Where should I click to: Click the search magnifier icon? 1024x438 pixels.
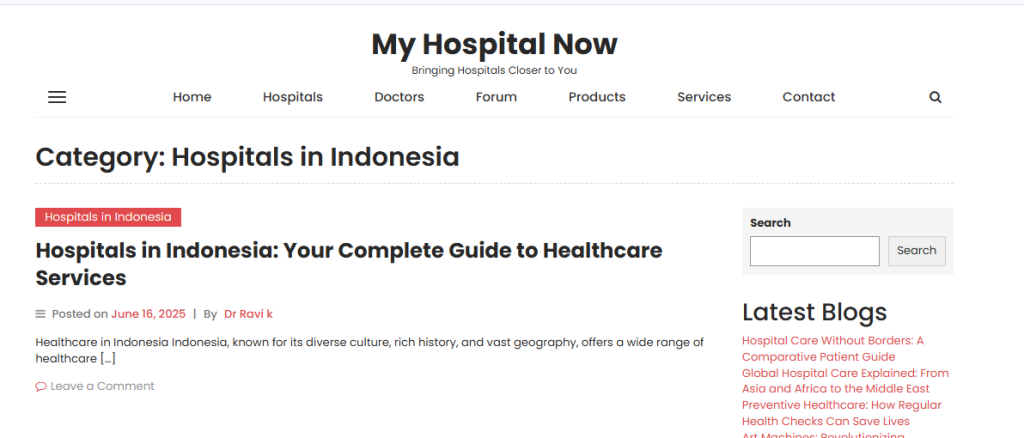click(935, 97)
